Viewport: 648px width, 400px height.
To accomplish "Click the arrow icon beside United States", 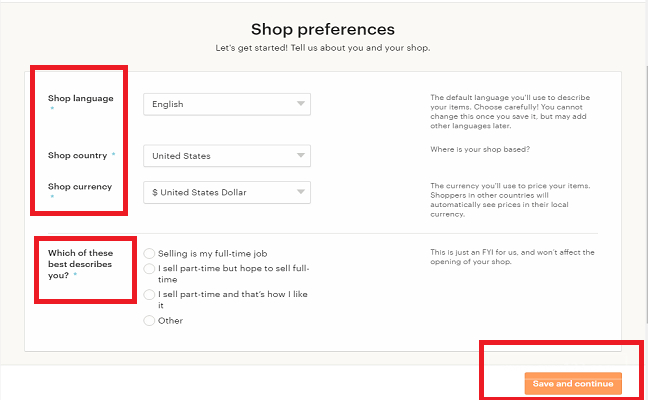I will click(x=300, y=156).
